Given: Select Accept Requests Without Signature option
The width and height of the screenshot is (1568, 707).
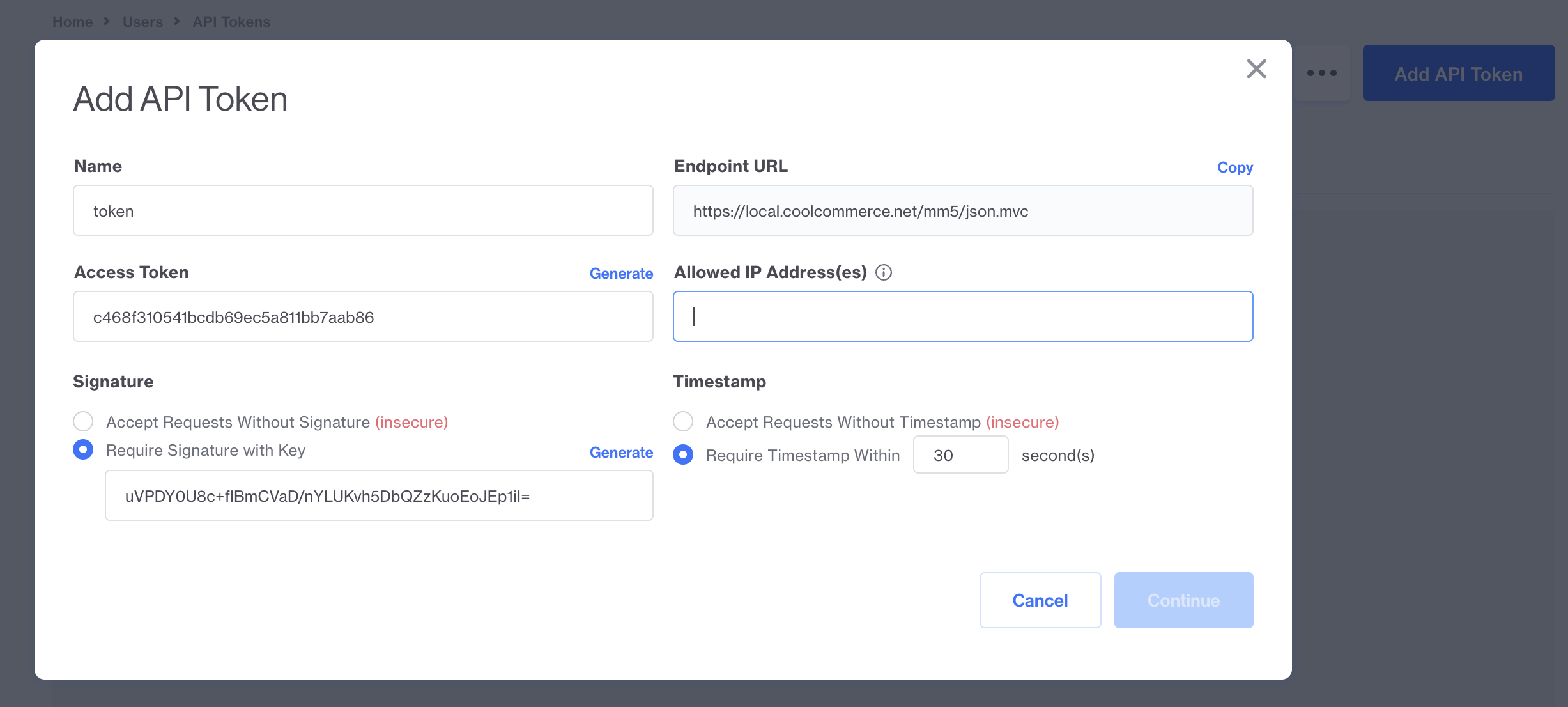Looking at the screenshot, I should coord(83,422).
